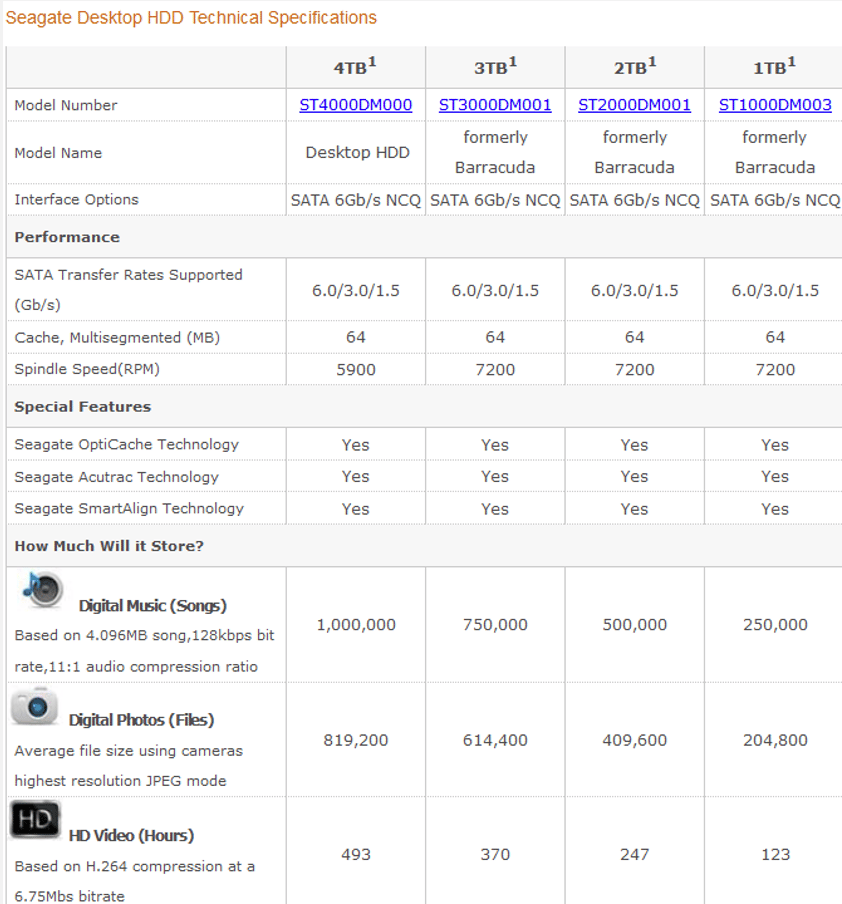Click the Model Name row label
The height and width of the screenshot is (904, 842).
pos(58,153)
